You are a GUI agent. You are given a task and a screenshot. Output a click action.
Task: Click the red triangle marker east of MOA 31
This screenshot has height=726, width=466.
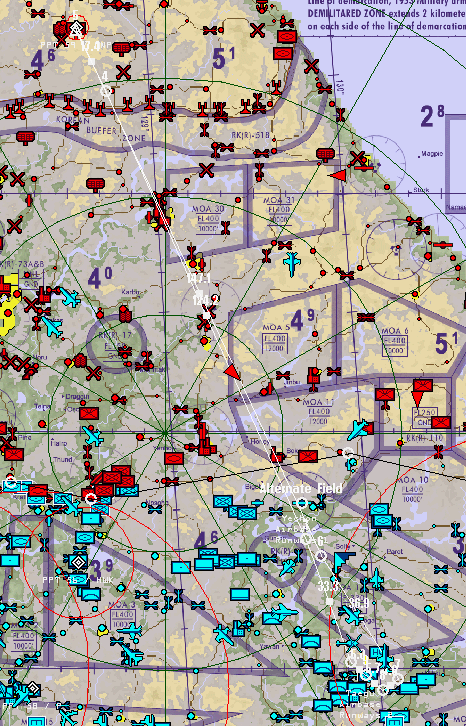tap(339, 175)
